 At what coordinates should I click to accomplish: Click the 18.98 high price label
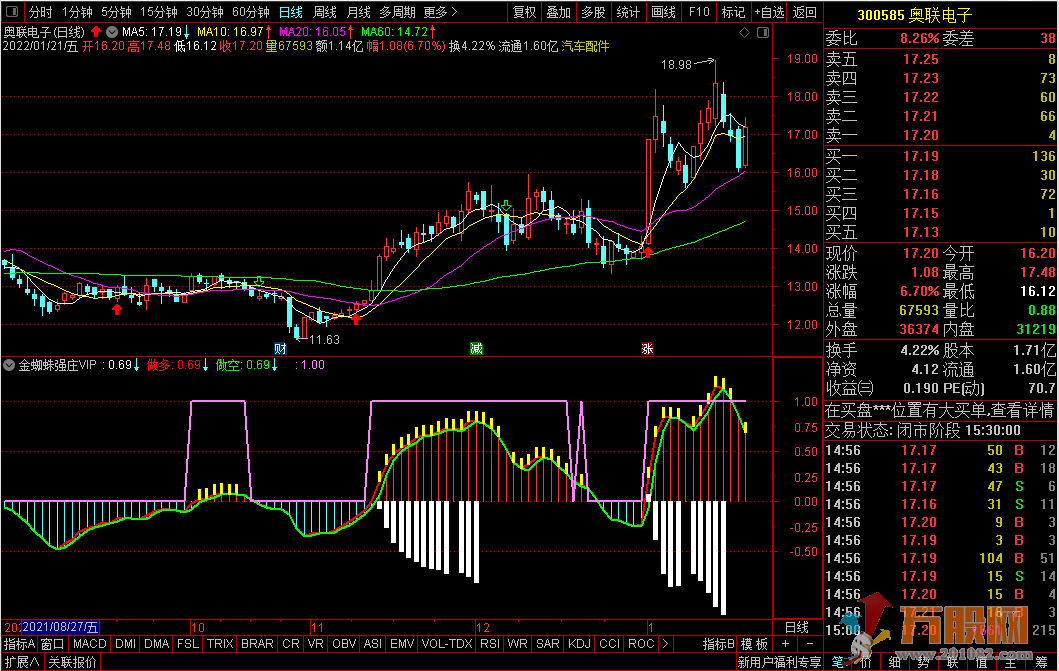click(x=676, y=65)
